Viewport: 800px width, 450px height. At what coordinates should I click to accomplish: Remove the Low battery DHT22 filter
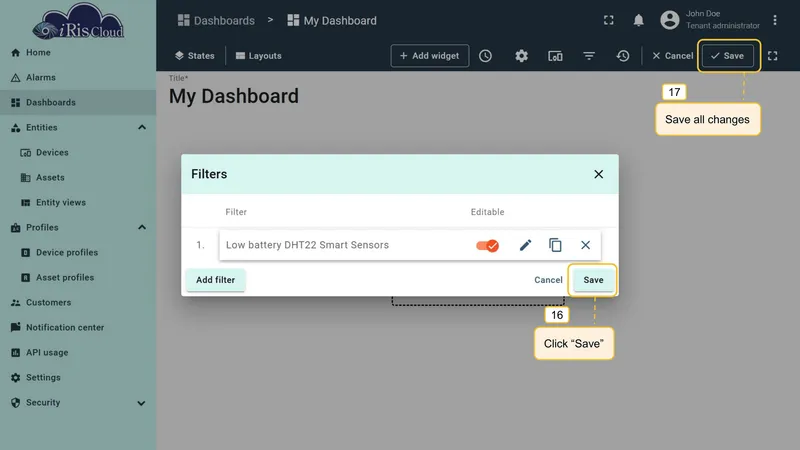(585, 245)
